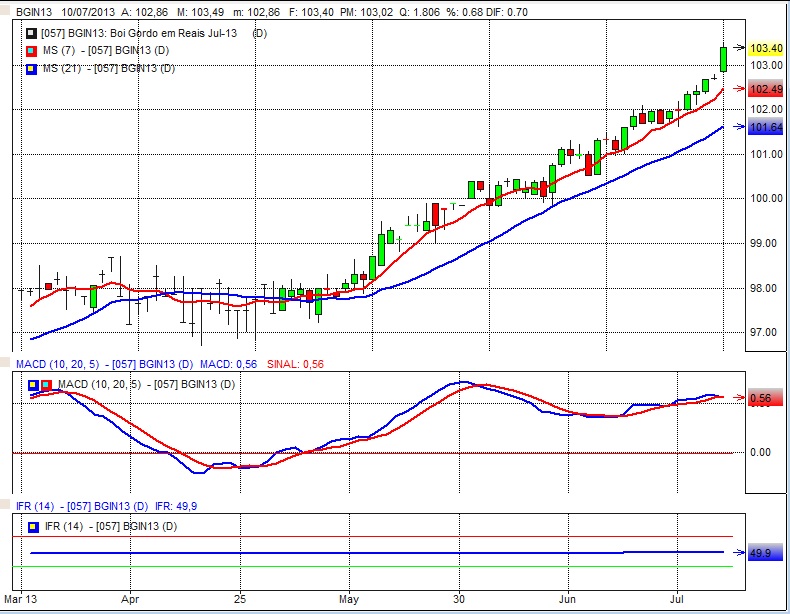790x614 pixels.
Task: Click the red MACD signal legend icon
Action: [45, 385]
